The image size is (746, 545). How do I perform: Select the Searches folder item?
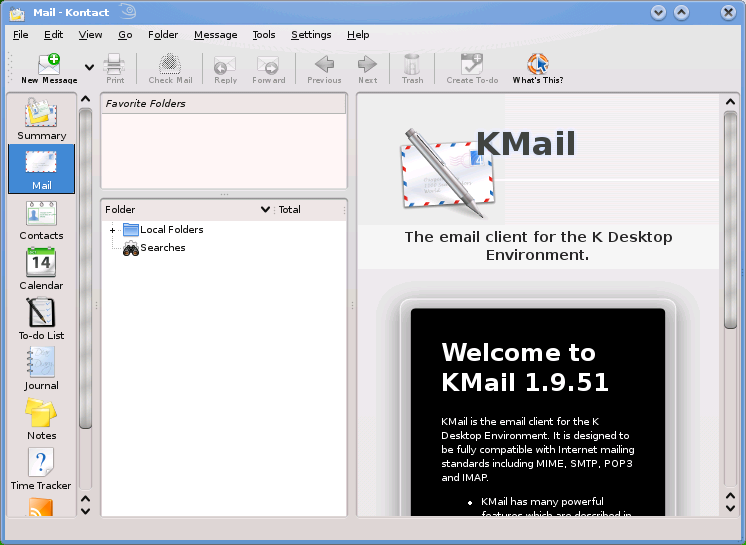click(161, 248)
